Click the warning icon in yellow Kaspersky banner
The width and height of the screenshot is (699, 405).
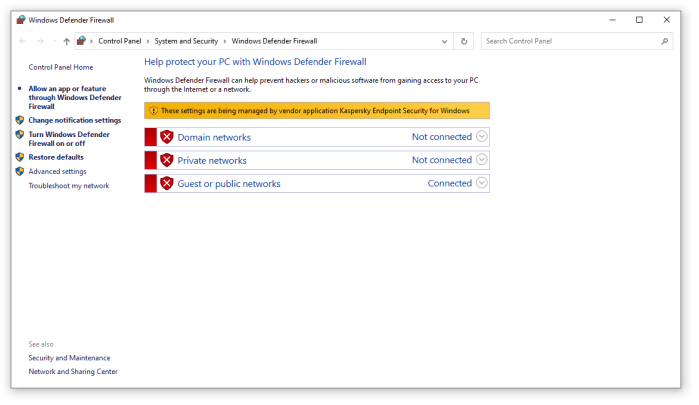(154, 110)
